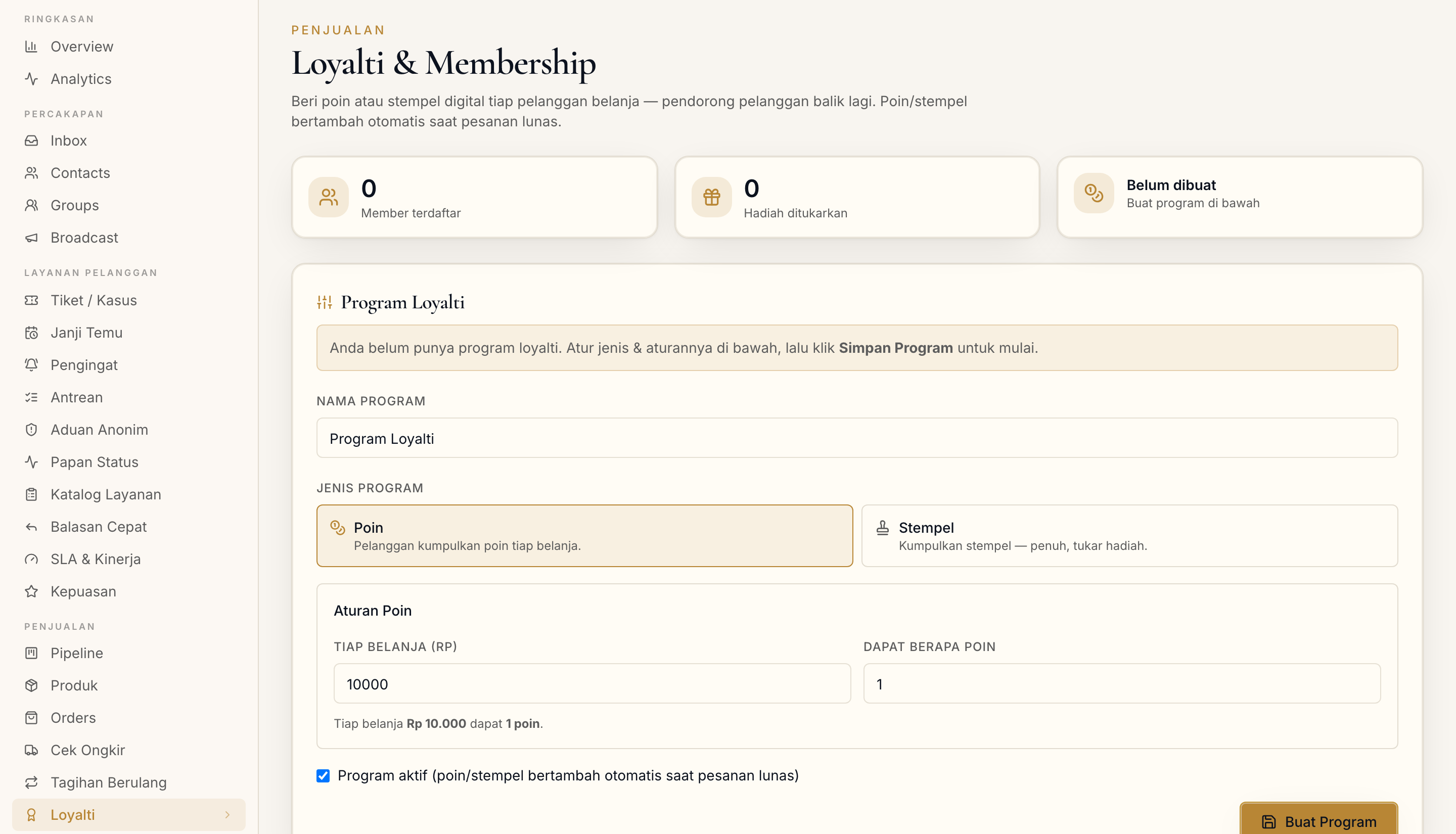Viewport: 1456px width, 834px height.
Task: Click the 'Hadiah ditukarkan' label
Action: [795, 213]
